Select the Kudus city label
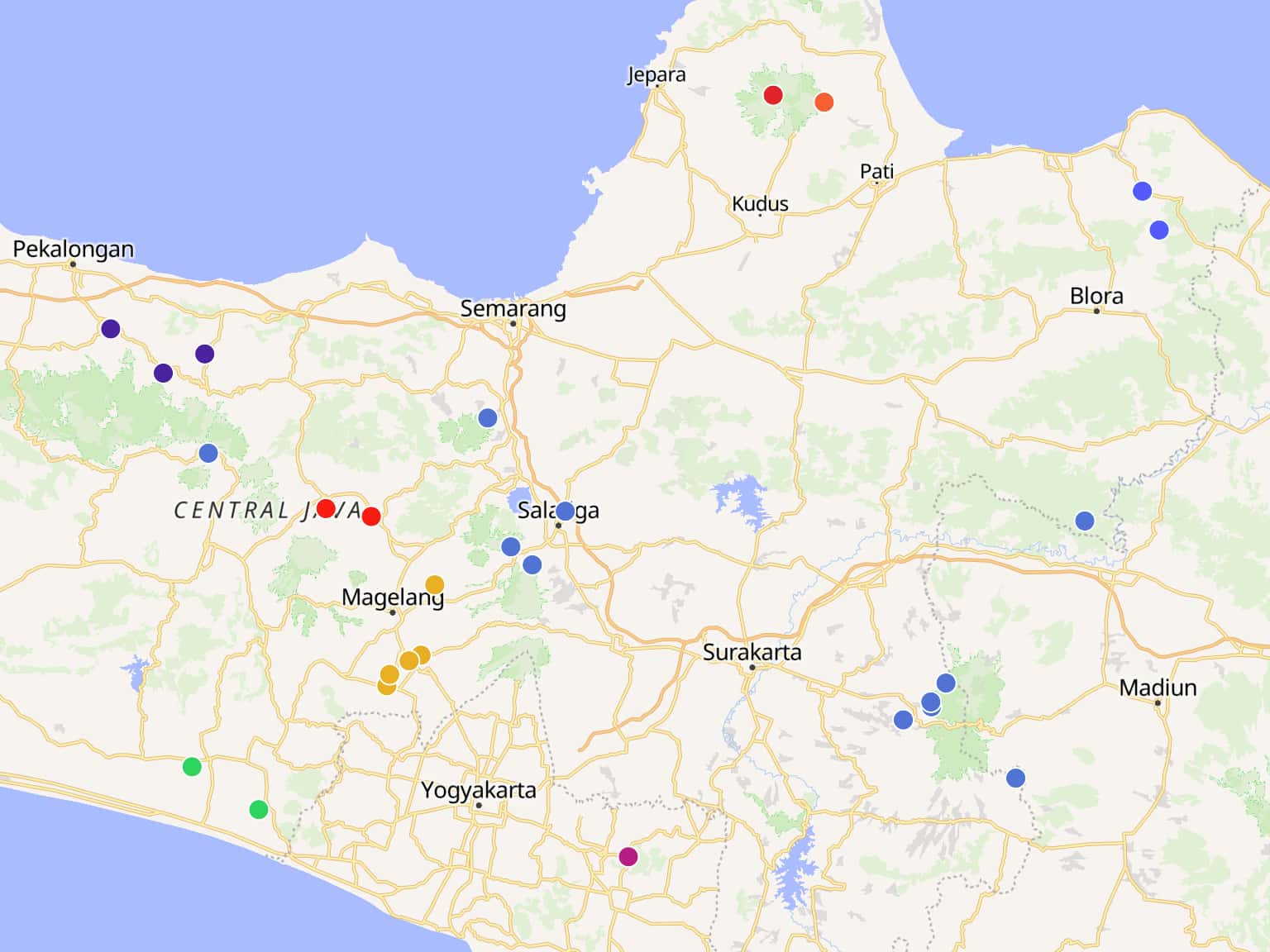Screen dimensions: 1270x952 click(760, 203)
